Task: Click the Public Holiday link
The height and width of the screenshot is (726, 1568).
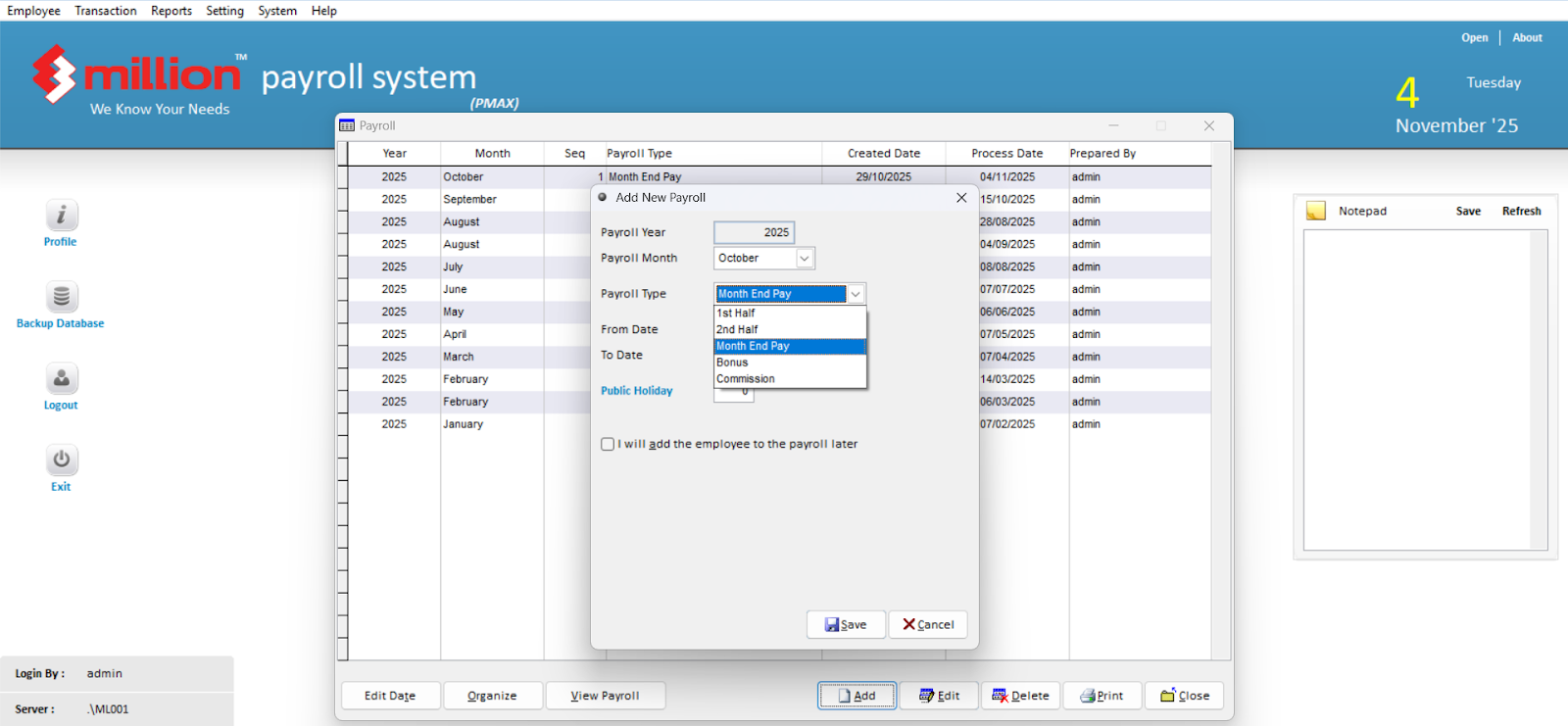Action: click(x=637, y=391)
